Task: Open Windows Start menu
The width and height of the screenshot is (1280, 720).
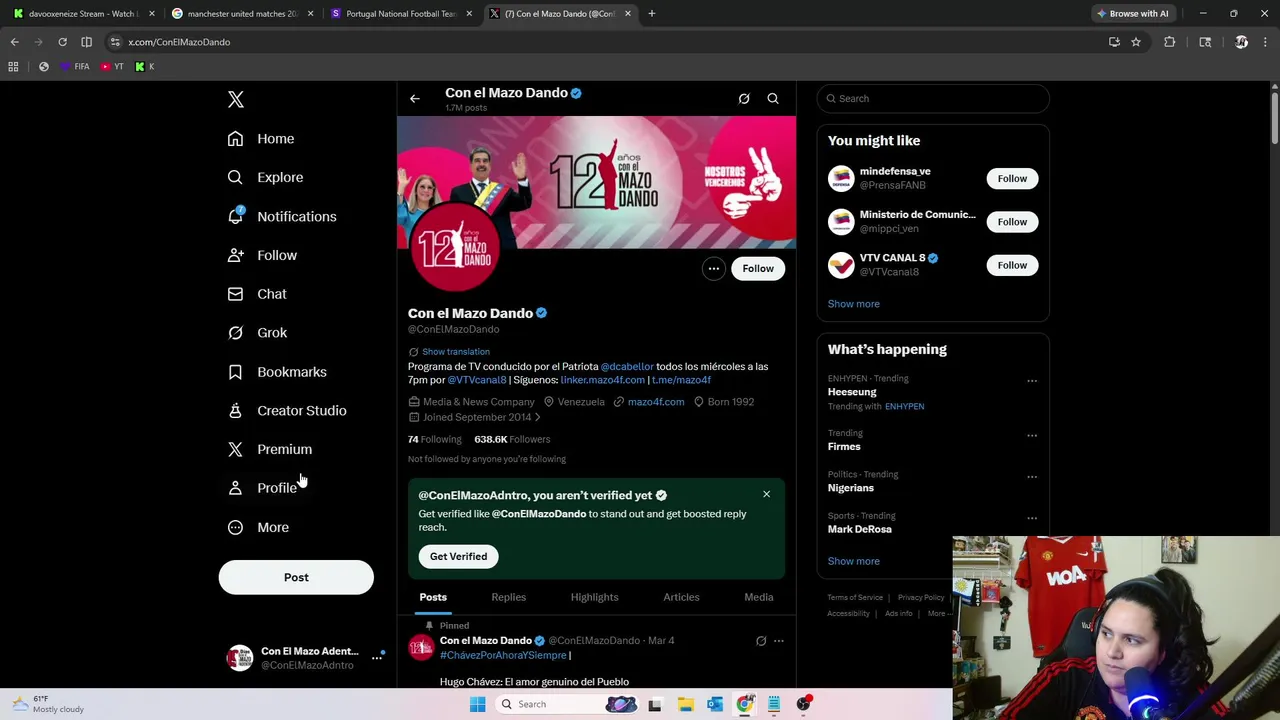Action: point(477,704)
